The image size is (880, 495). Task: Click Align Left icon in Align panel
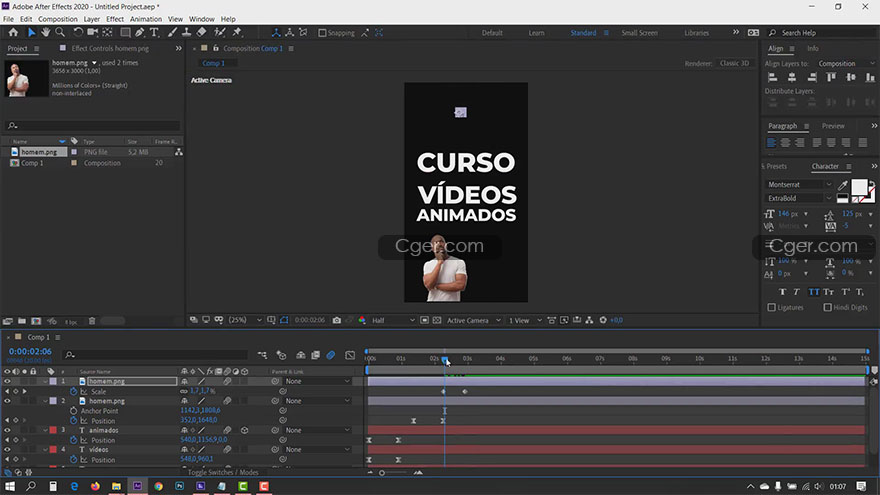tap(772, 77)
